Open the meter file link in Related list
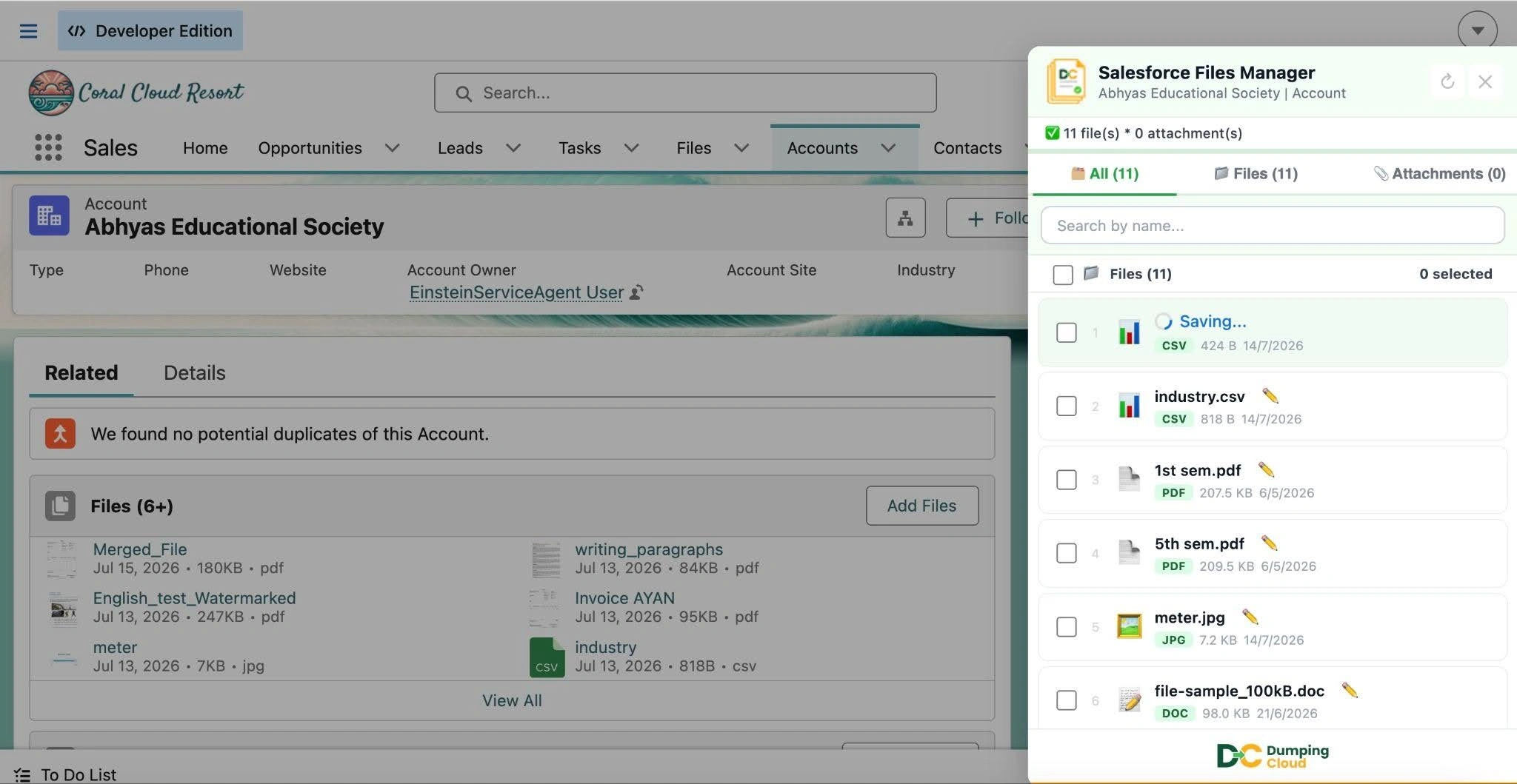This screenshot has height=784, width=1517. click(x=115, y=647)
